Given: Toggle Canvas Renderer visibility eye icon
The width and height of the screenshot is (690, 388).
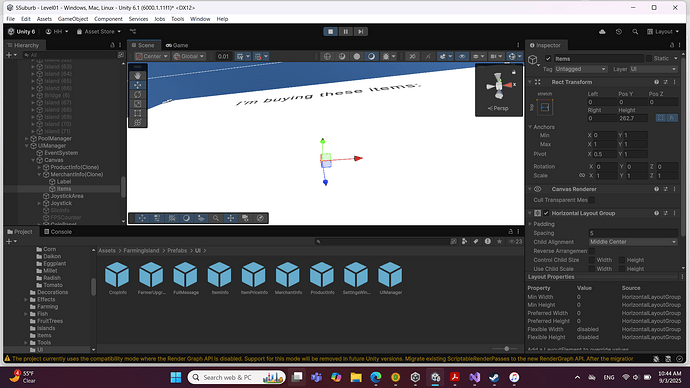Looking at the screenshot, I should click(537, 189).
